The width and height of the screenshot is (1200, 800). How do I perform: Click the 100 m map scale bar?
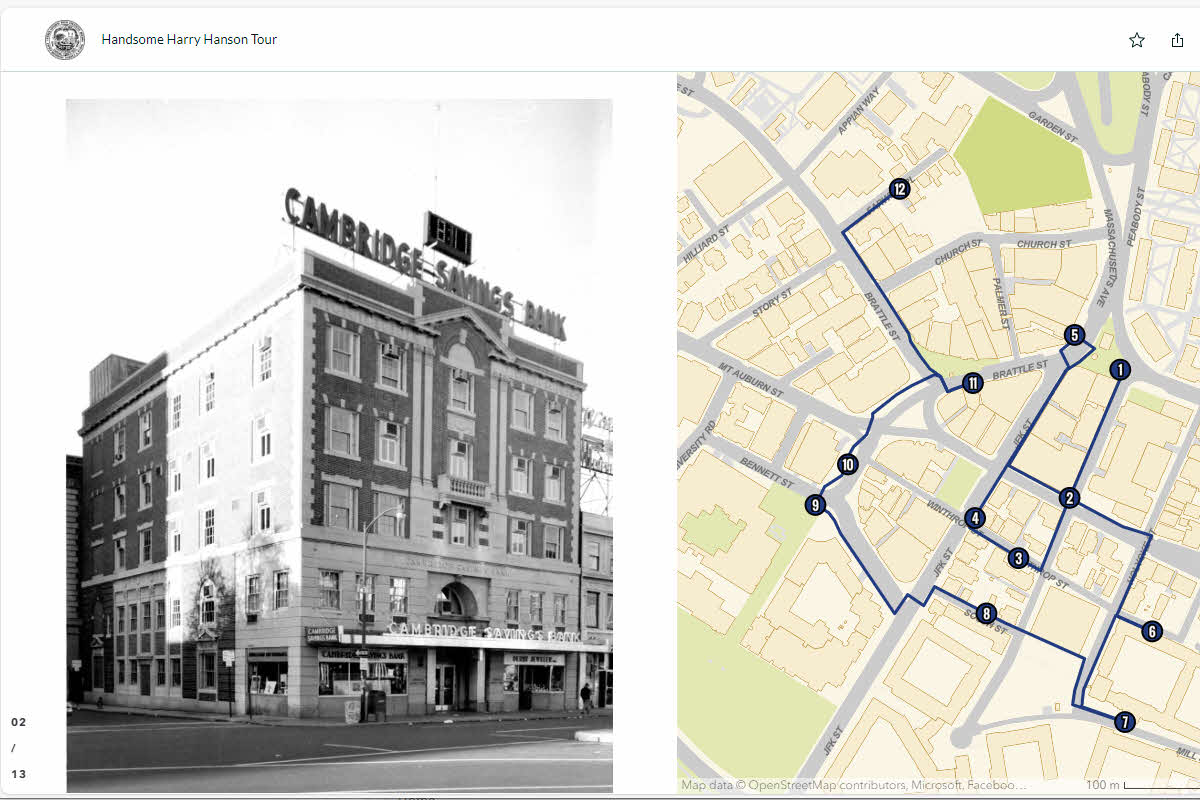[1140, 785]
